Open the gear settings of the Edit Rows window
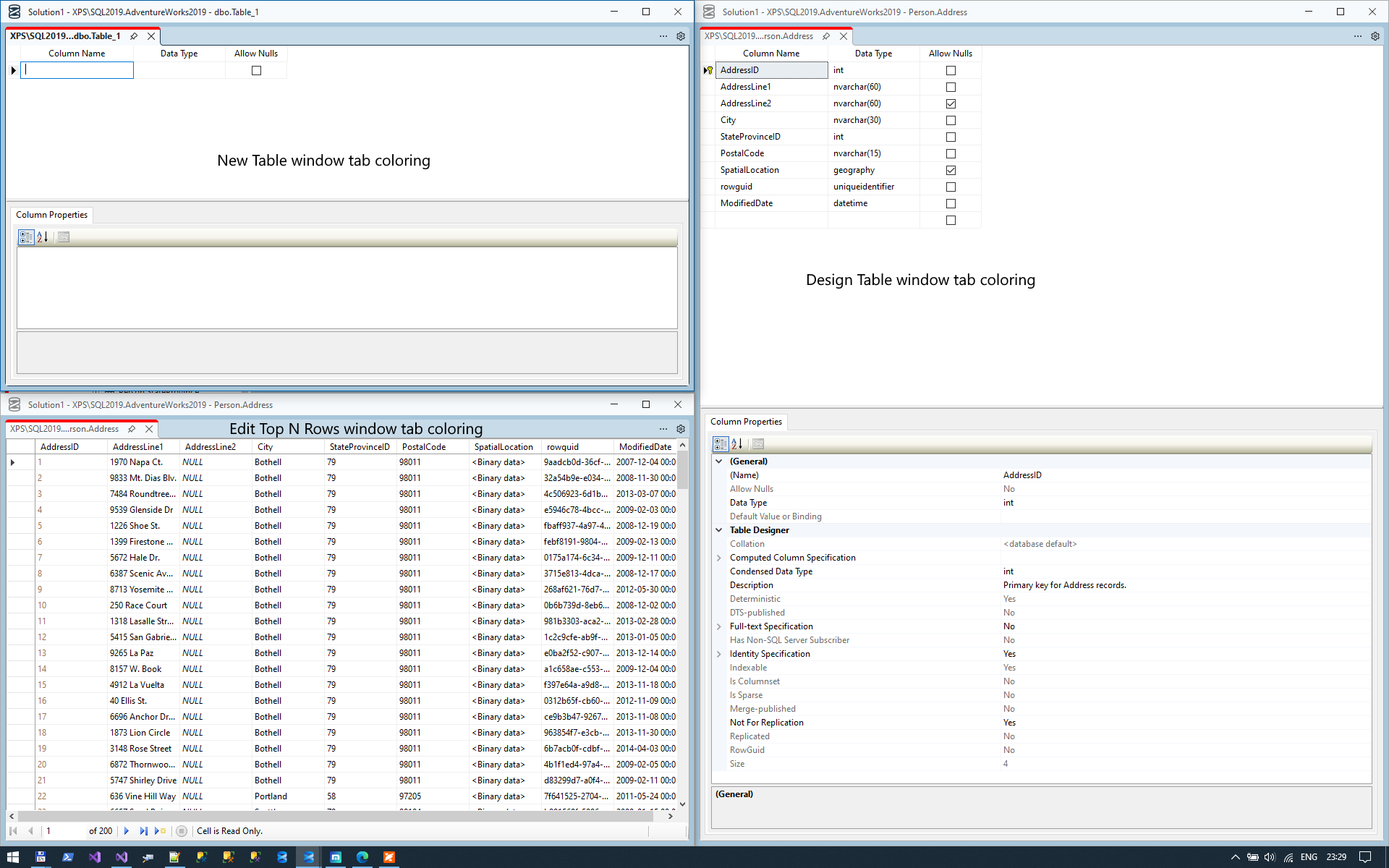This screenshot has height=868, width=1389. [680, 429]
